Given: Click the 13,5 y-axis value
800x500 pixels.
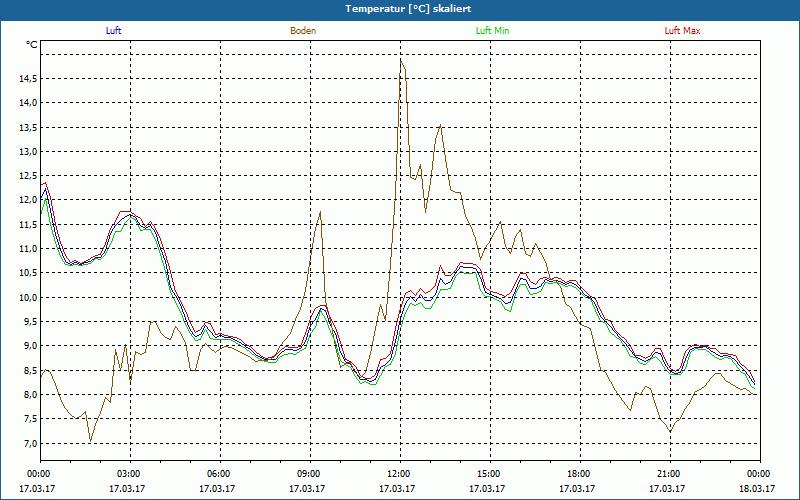Looking at the screenshot, I should pyautogui.click(x=29, y=127).
